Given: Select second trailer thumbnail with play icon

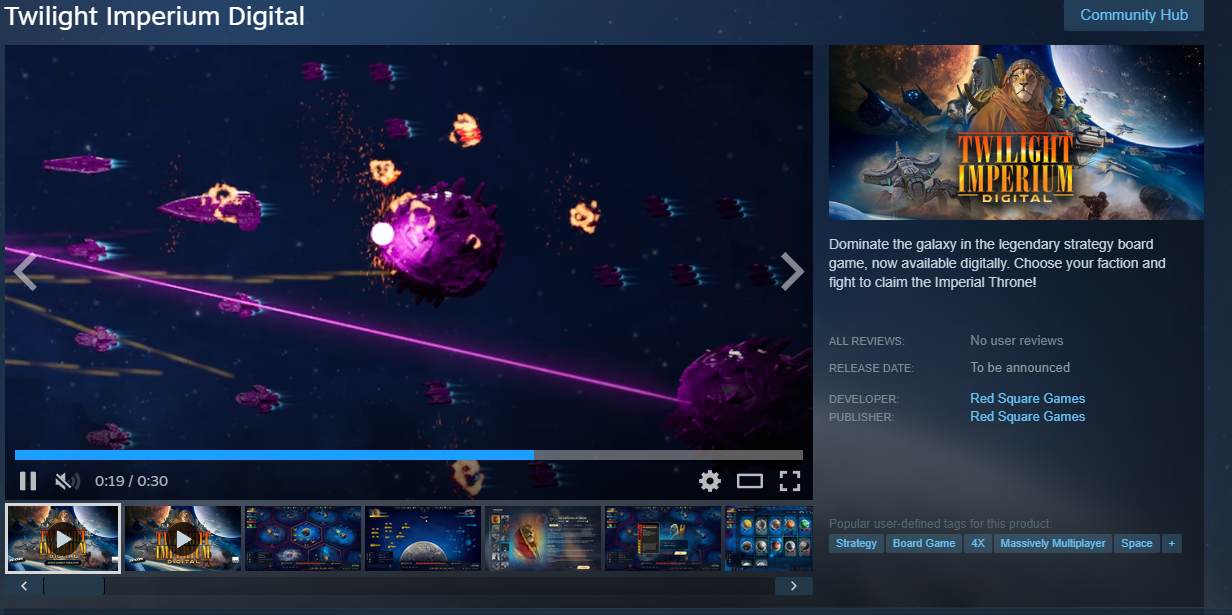Looking at the screenshot, I should coord(183,538).
